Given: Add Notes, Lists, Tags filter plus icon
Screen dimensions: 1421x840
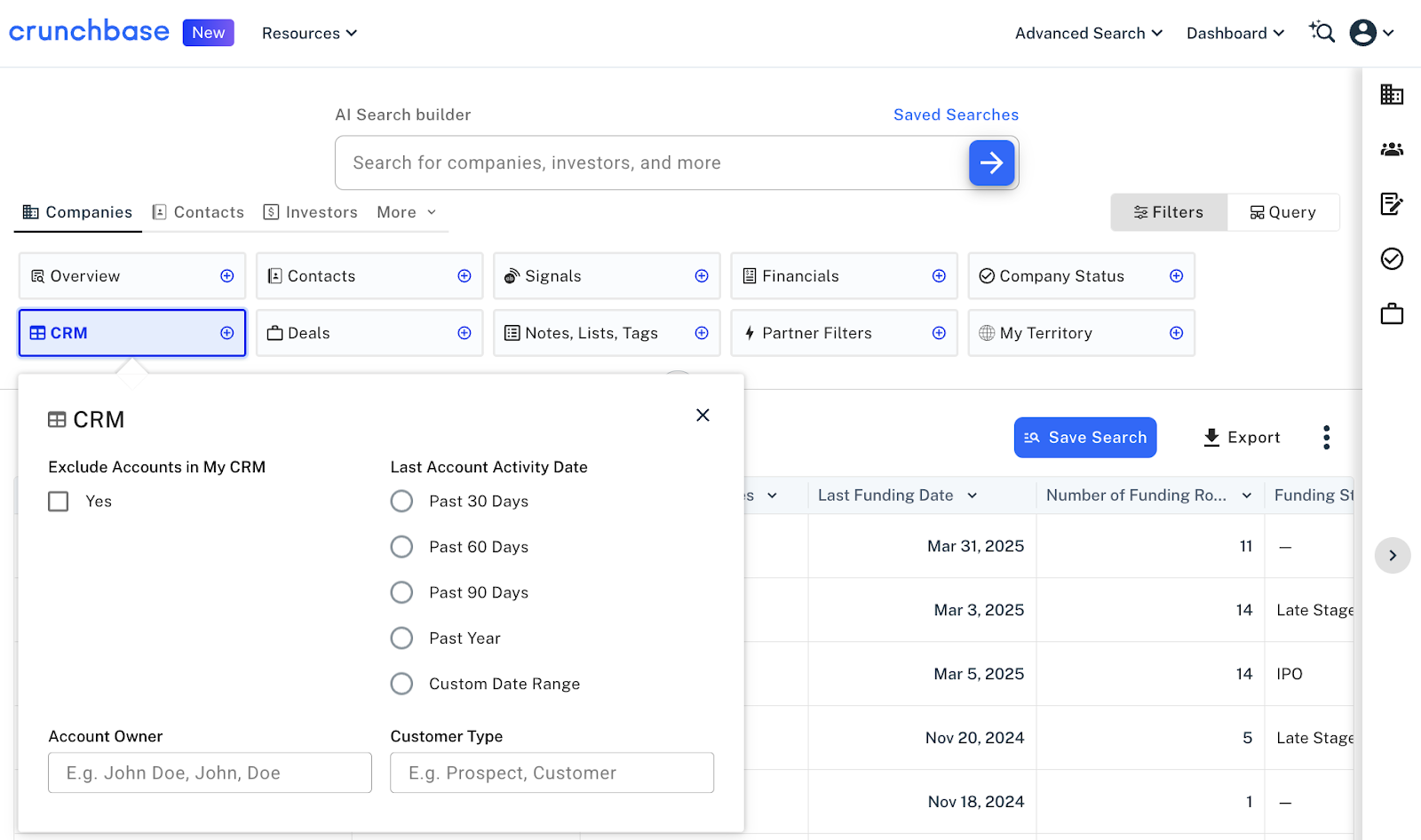Looking at the screenshot, I should click(x=702, y=333).
